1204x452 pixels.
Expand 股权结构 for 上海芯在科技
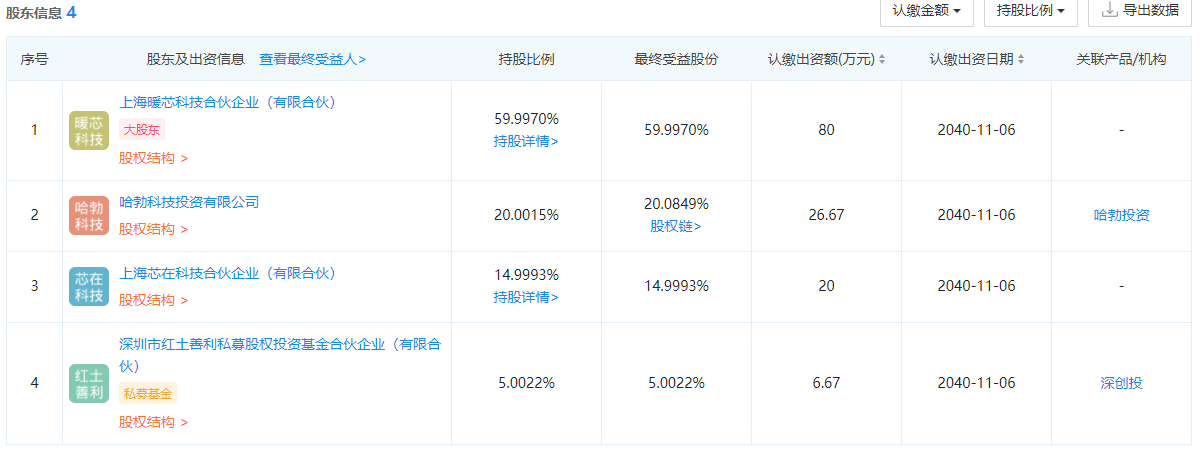(153, 300)
